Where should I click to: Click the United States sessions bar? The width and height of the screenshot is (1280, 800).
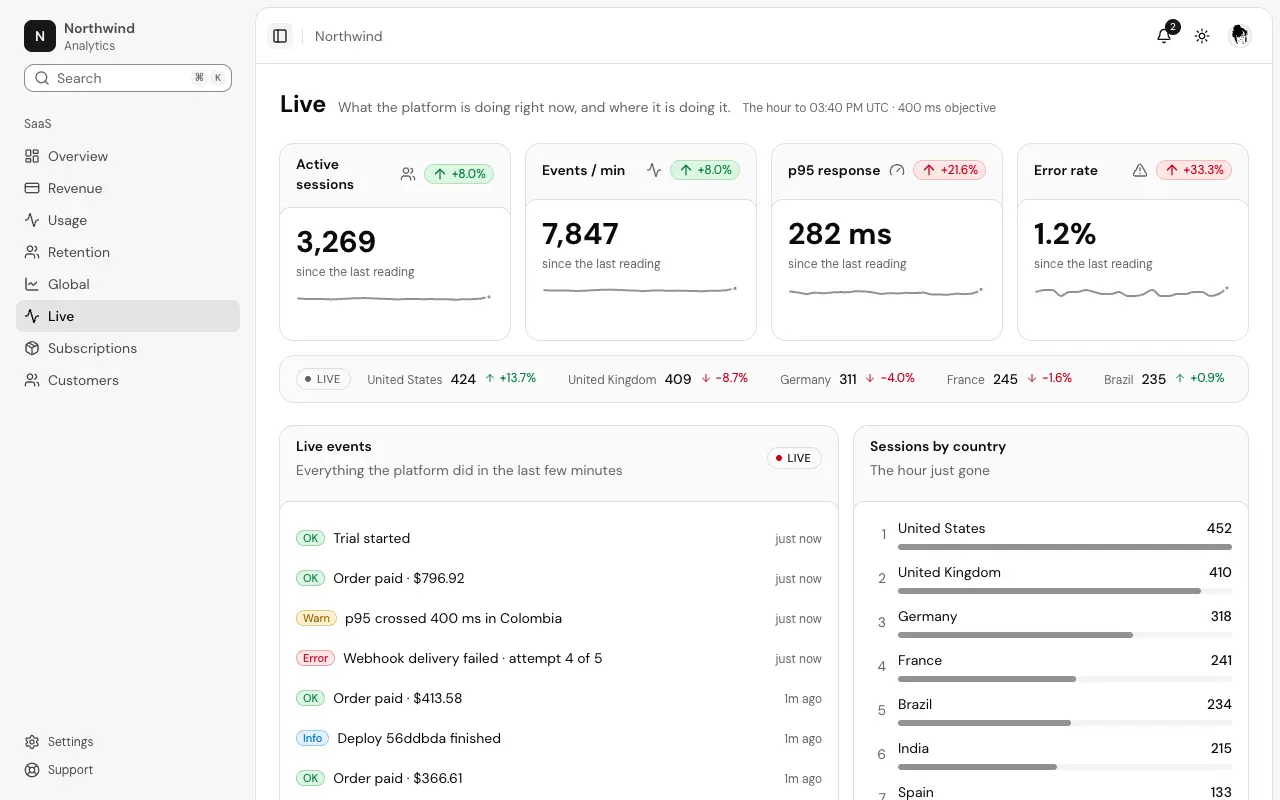[1065, 547]
